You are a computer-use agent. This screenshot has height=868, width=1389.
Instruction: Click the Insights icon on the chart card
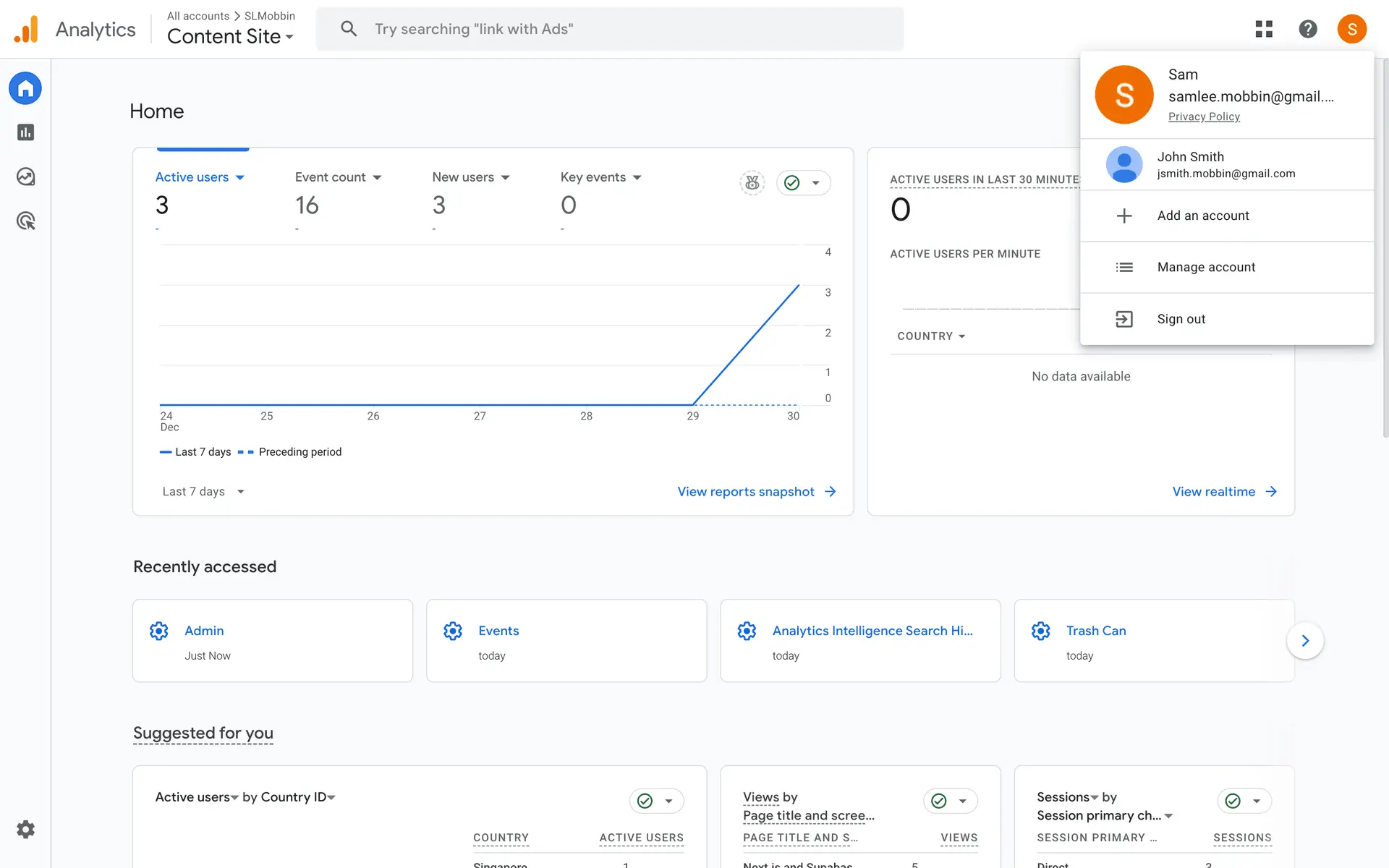point(752,183)
